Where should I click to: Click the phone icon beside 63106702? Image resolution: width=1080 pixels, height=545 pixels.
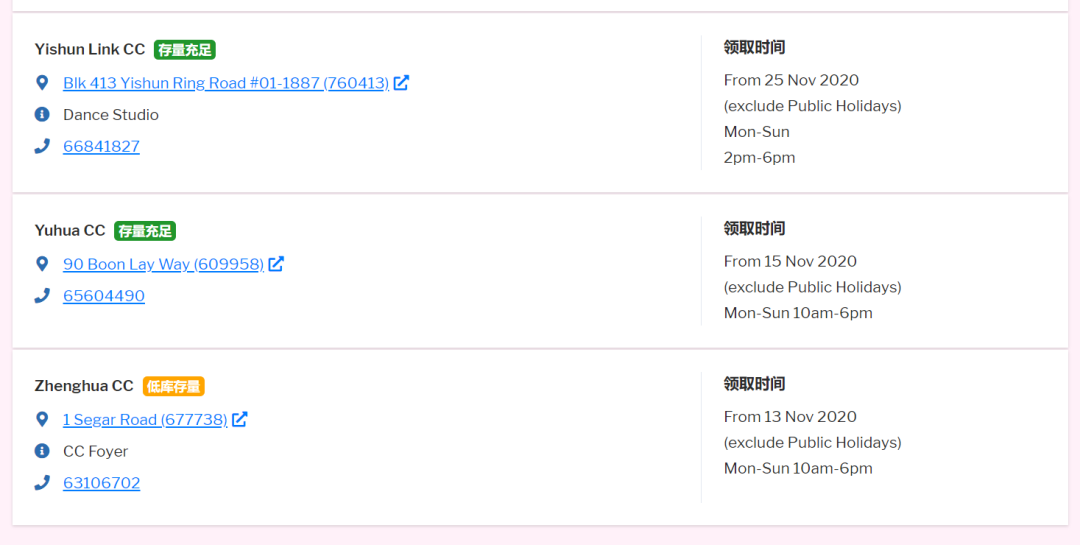[x=42, y=482]
